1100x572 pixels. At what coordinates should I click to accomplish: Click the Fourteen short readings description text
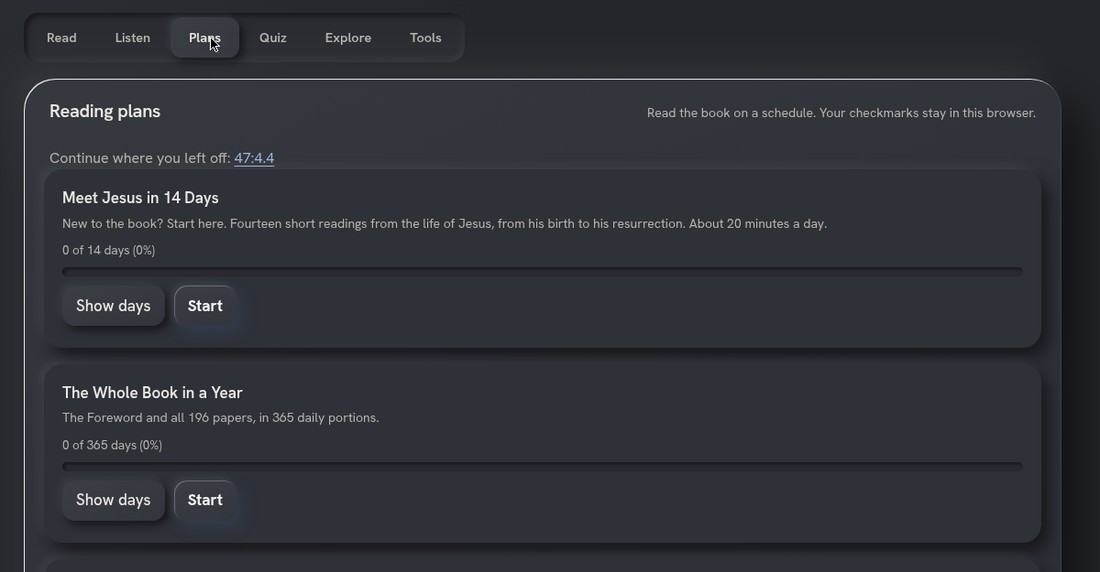coord(445,224)
